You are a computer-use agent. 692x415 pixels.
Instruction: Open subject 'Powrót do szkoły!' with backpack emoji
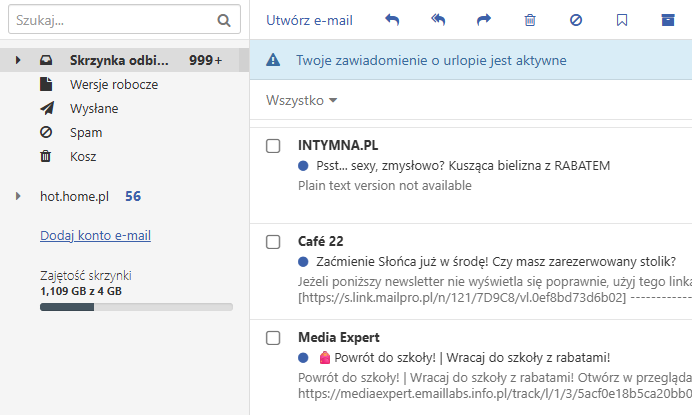pos(464,358)
